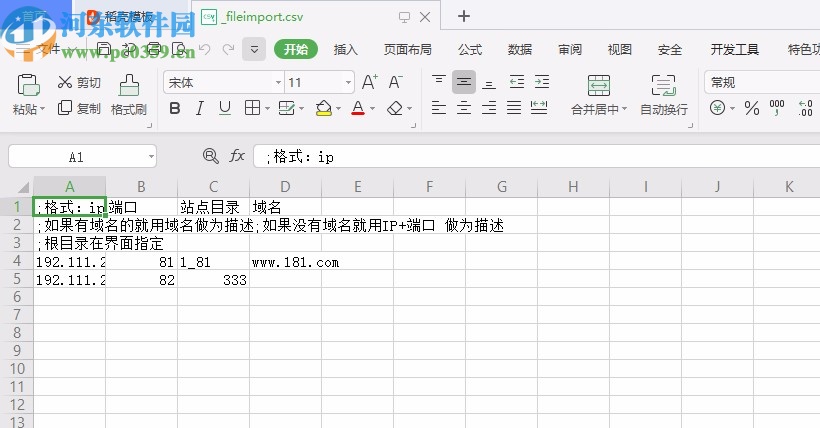Click the insert function fx icon
This screenshot has height=428, width=820.
tap(237, 156)
